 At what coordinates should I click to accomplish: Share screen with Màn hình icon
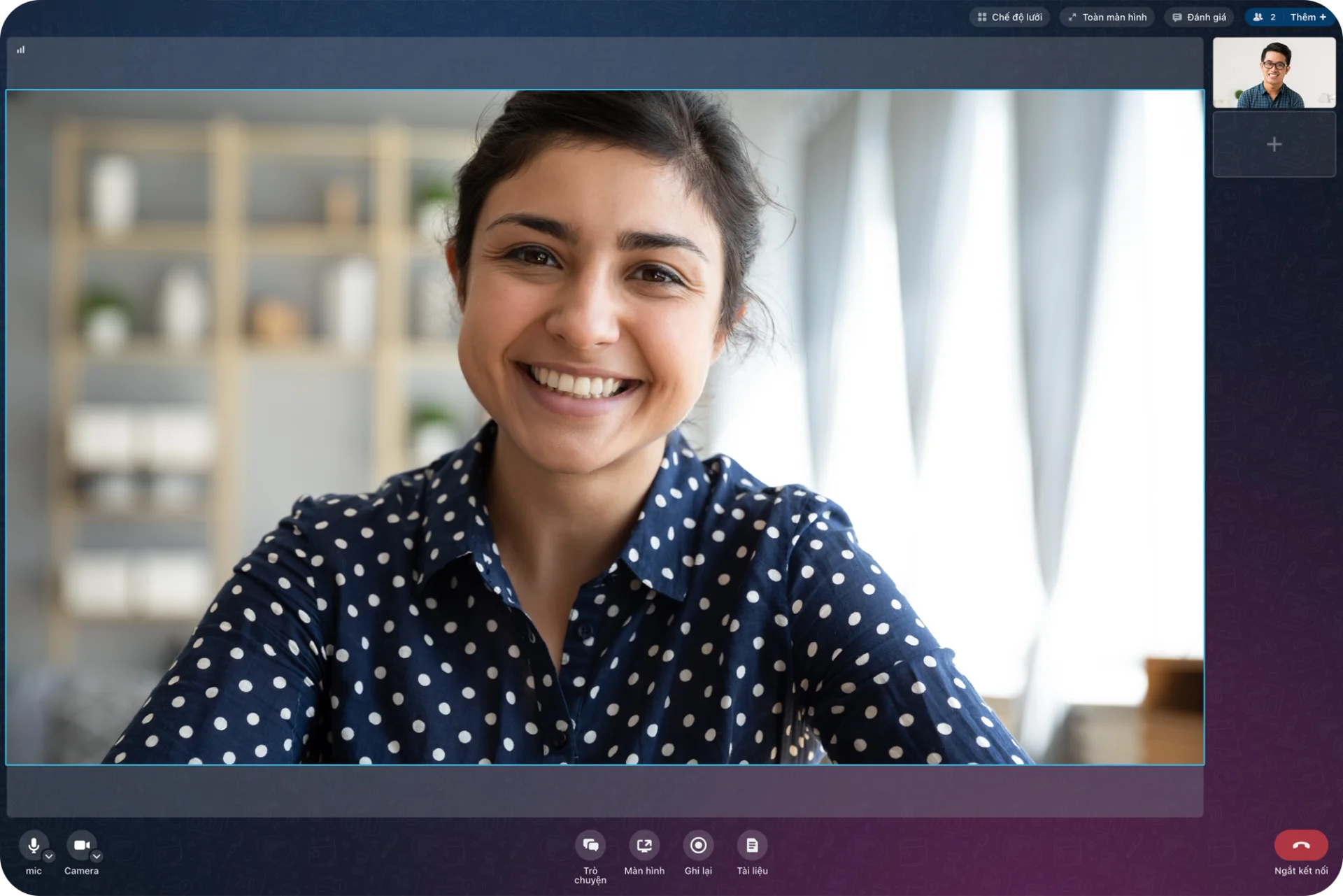coord(644,845)
